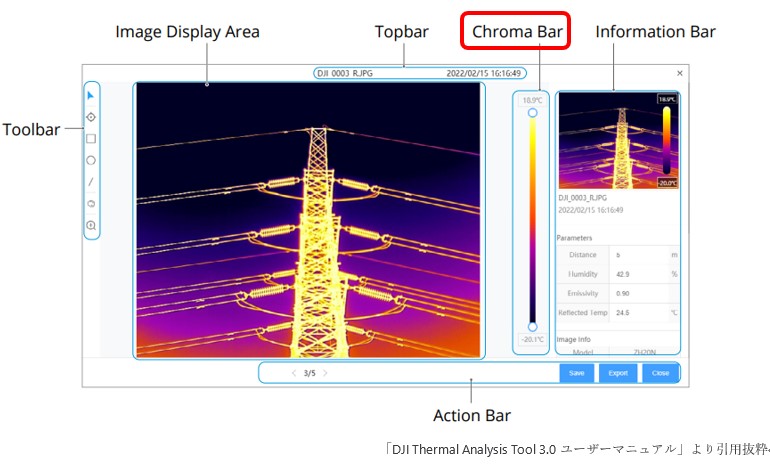The width and height of the screenshot is (770, 476).
Task: Select the polygon measurement tool
Action: click(91, 203)
